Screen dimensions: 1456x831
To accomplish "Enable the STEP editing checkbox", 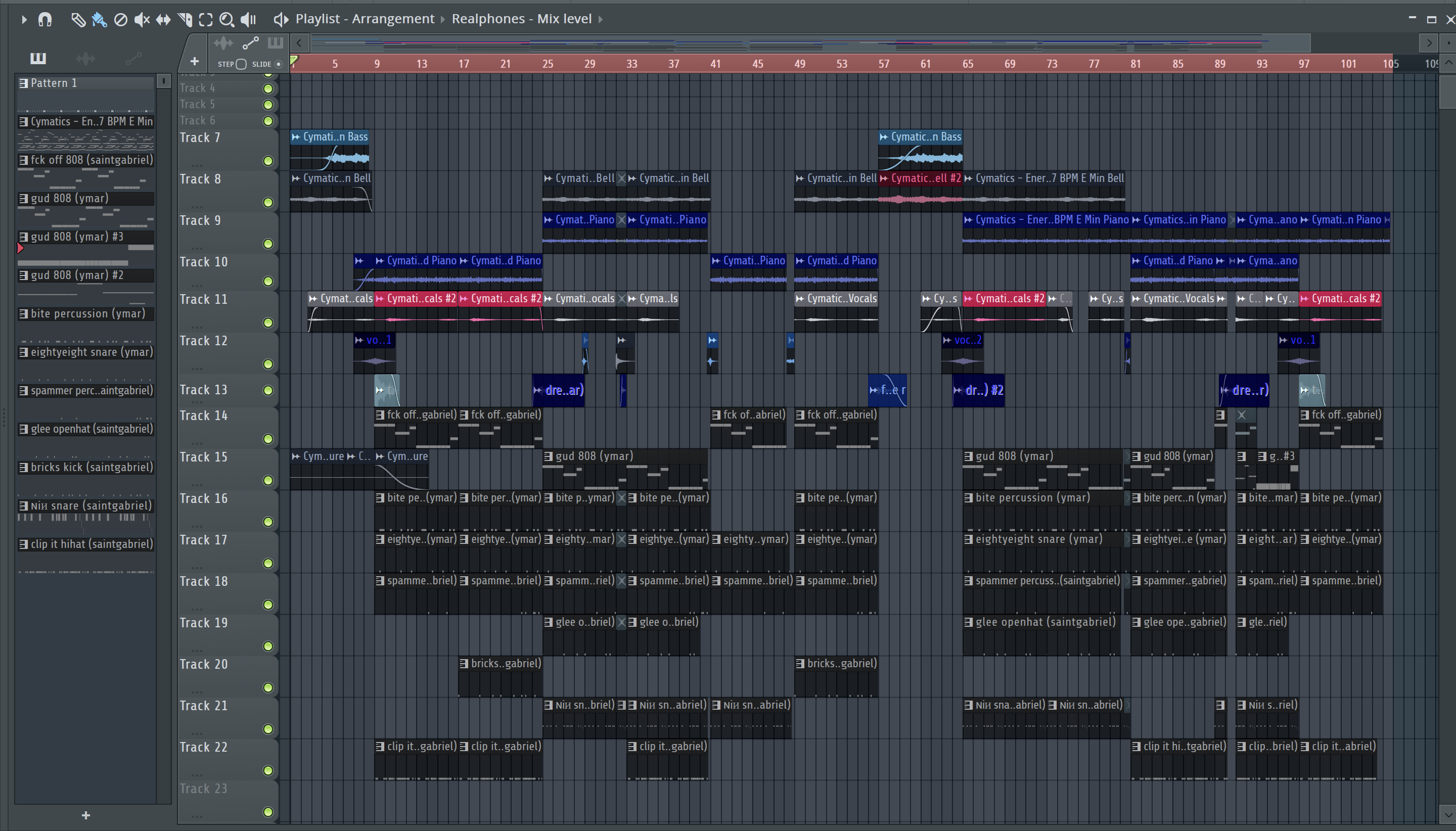I will [x=242, y=64].
